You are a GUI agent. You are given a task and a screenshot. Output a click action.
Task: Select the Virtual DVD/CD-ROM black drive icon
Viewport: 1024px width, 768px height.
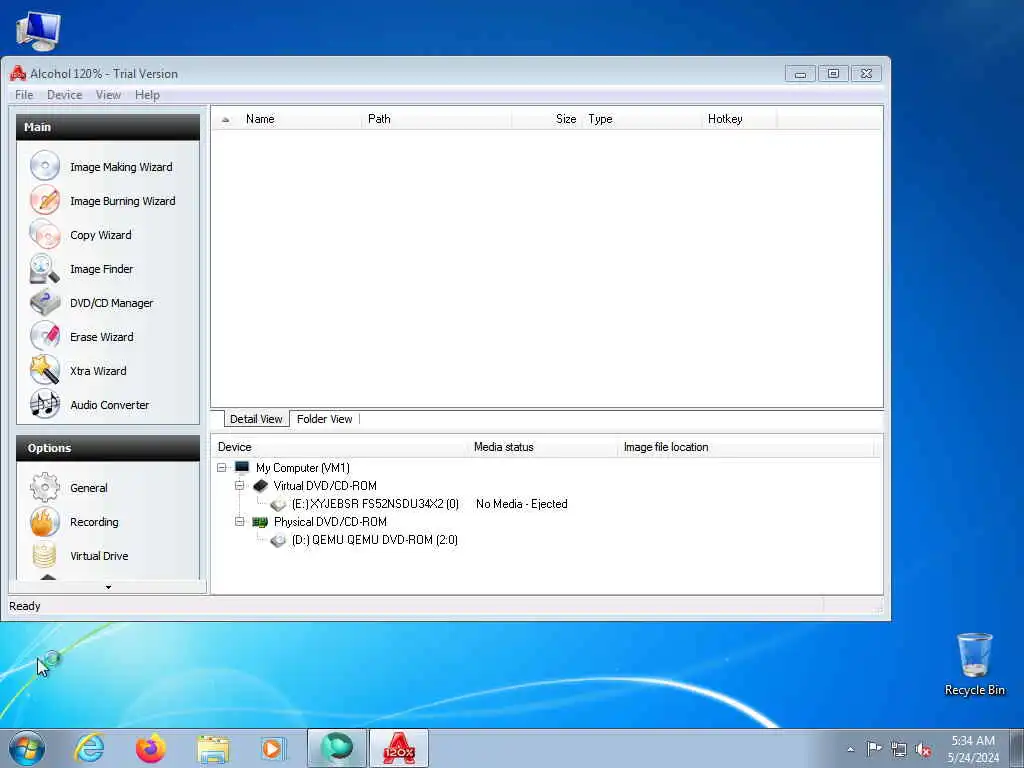point(261,485)
